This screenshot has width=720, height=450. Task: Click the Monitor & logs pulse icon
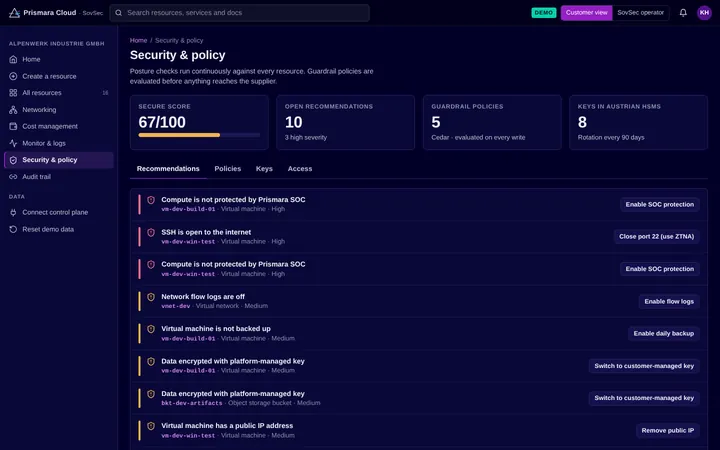click(x=13, y=143)
